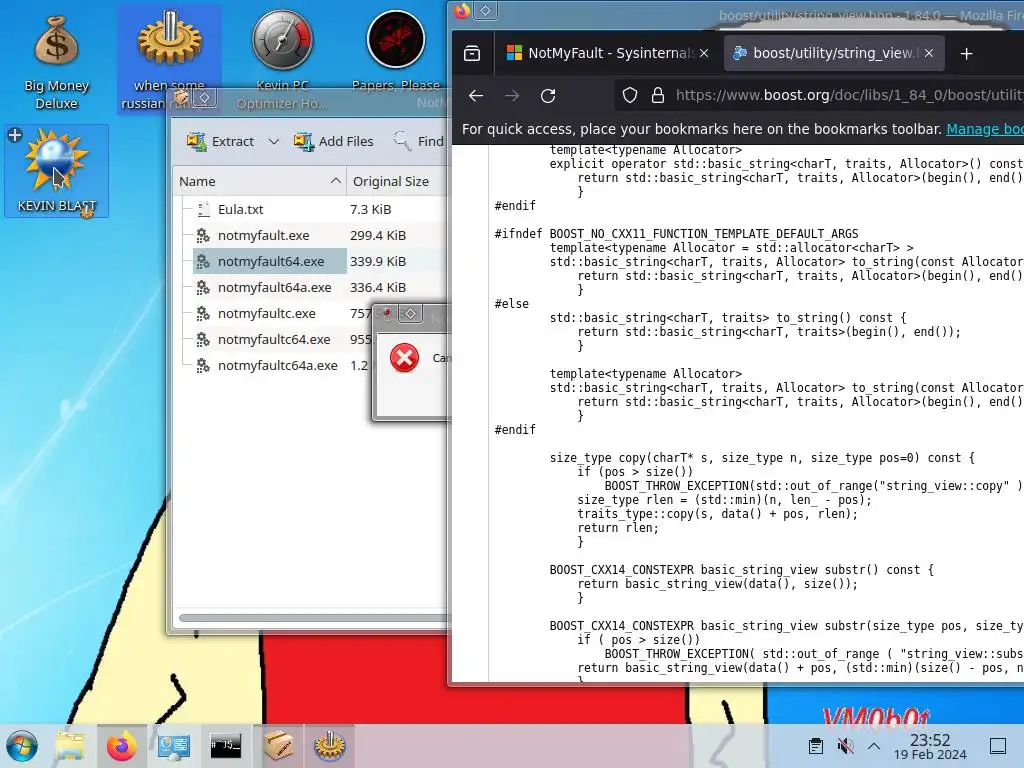Sort archive list by Name column
The image size is (1024, 768).
[x=259, y=182]
